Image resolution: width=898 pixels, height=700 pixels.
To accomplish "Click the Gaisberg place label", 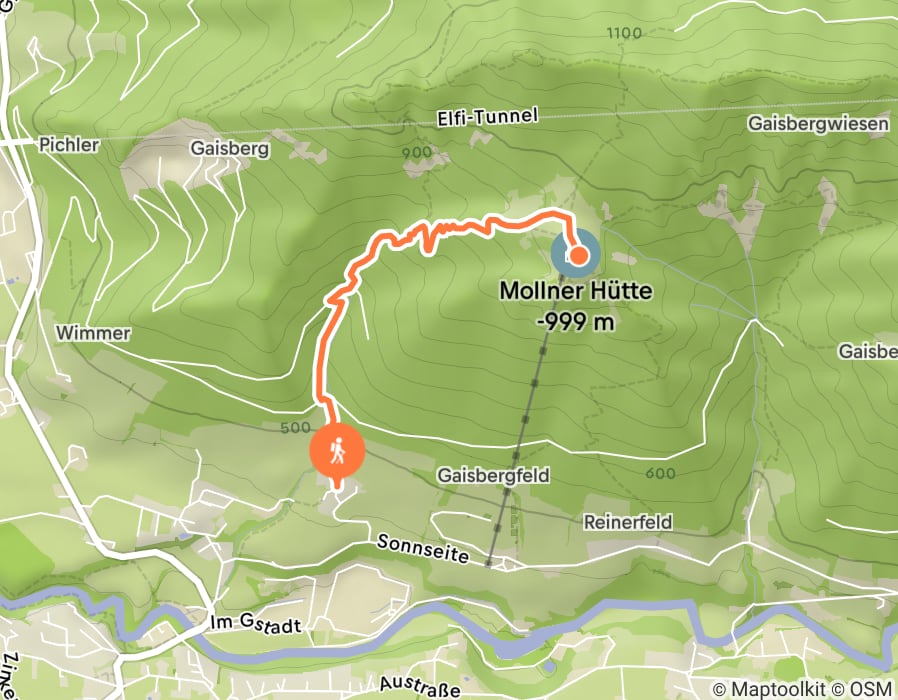I will [x=230, y=148].
